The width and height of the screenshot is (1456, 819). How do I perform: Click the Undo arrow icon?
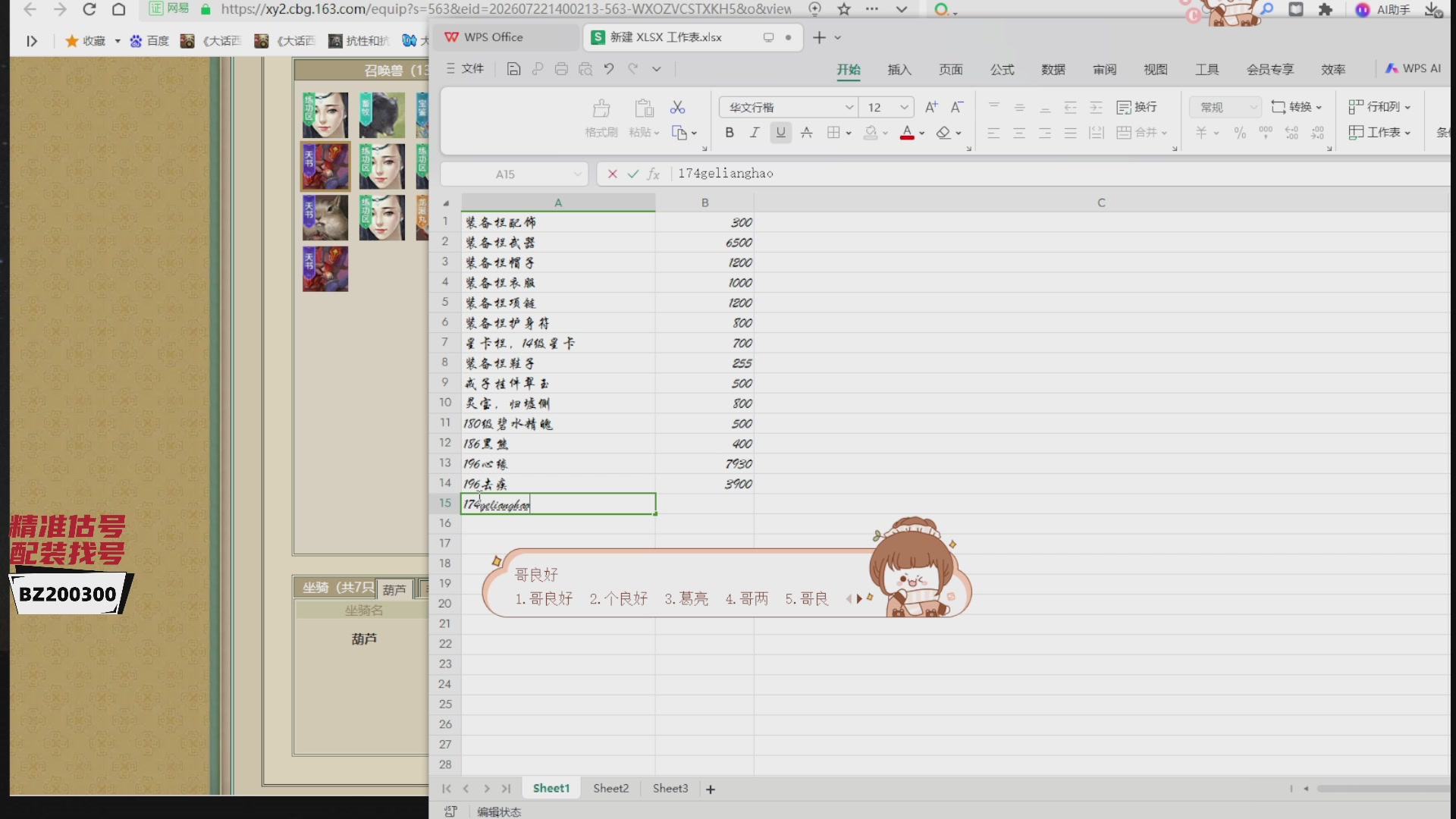(609, 69)
